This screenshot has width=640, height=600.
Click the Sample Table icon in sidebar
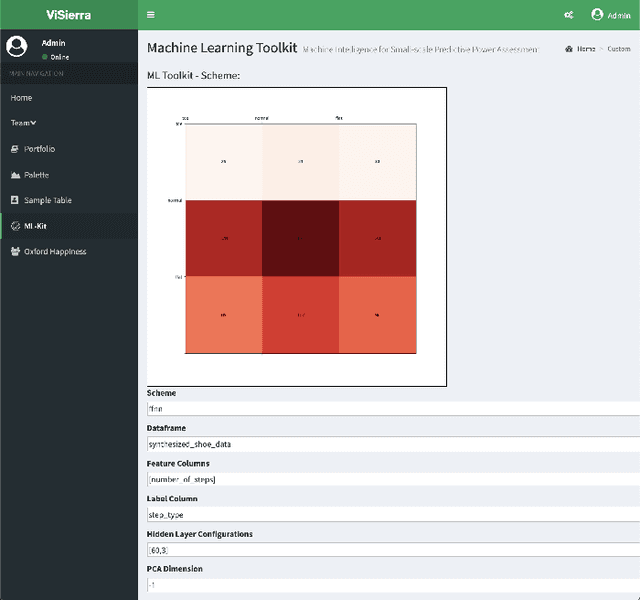point(15,200)
